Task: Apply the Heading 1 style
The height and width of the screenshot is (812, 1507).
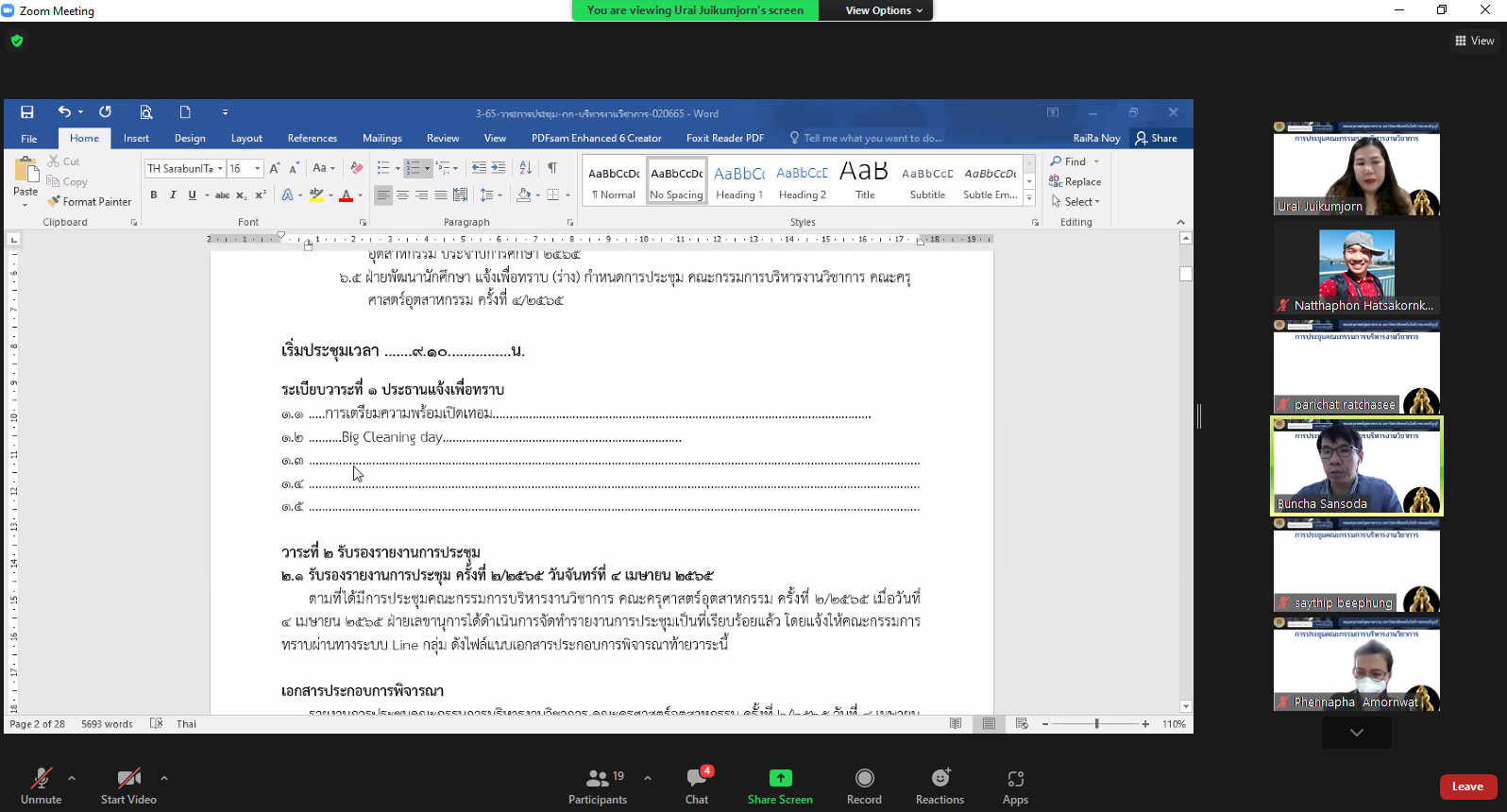Action: [739, 181]
